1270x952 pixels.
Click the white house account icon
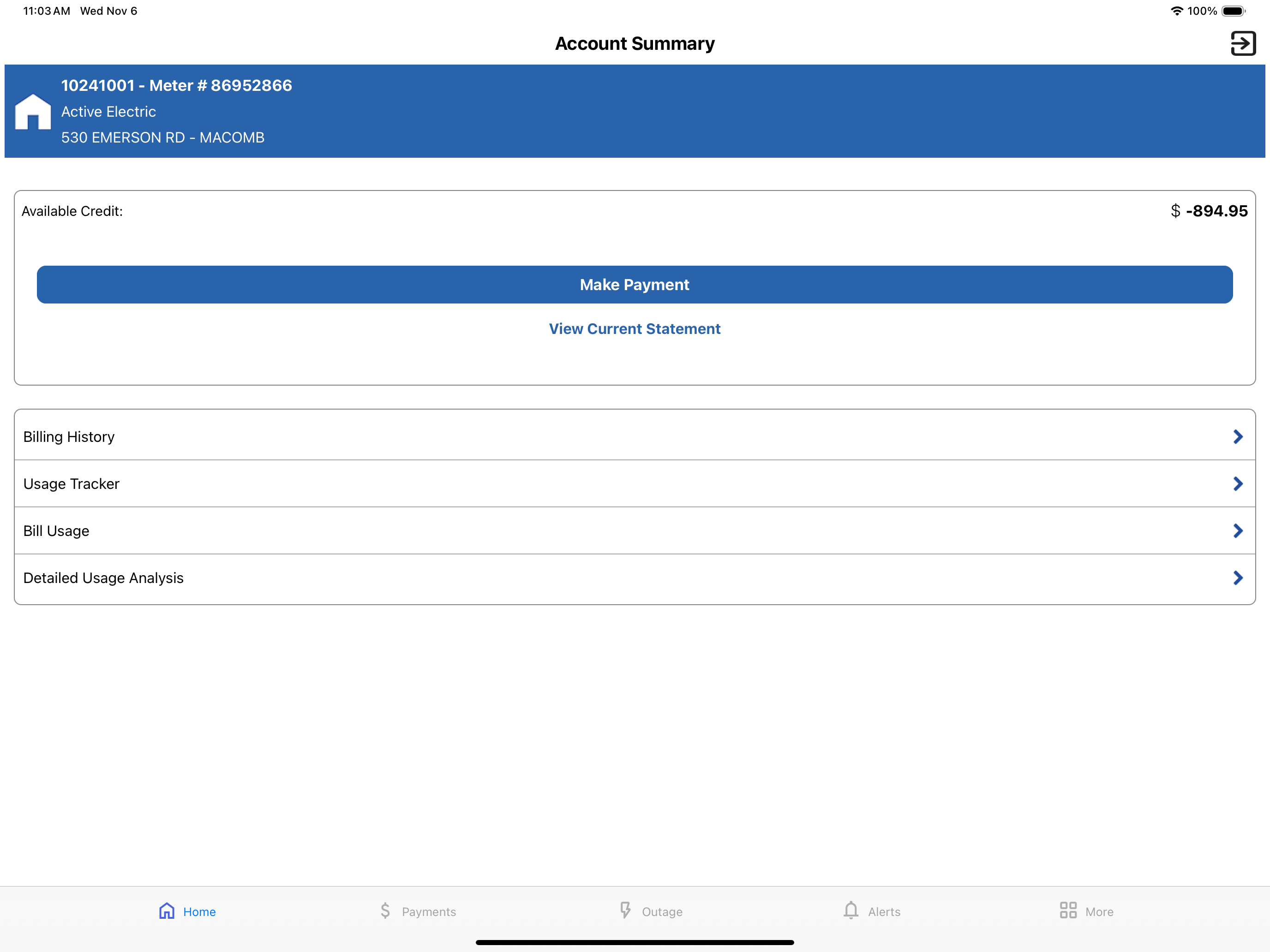33,111
